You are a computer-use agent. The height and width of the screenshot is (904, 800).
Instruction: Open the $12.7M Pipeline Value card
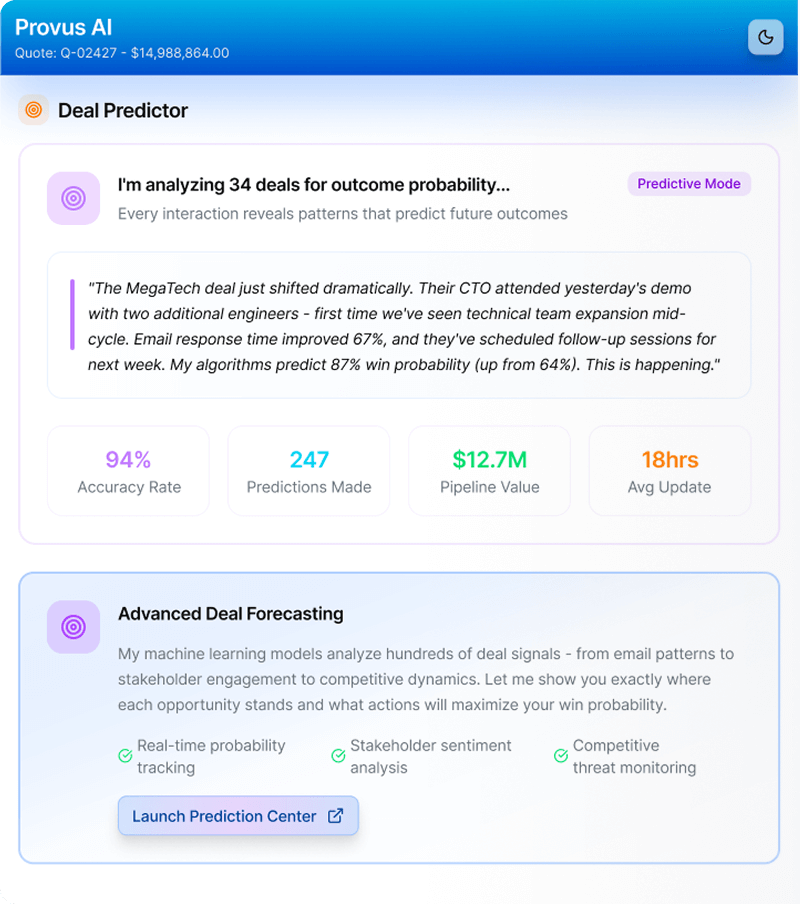coord(489,471)
